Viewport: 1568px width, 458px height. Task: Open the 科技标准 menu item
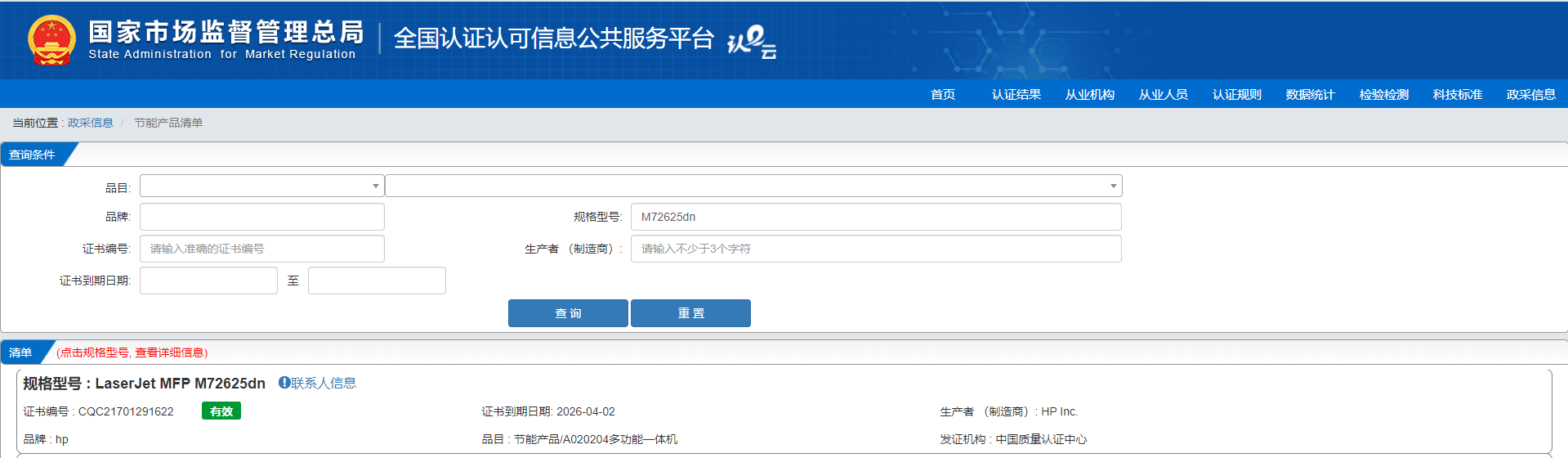(x=1458, y=95)
